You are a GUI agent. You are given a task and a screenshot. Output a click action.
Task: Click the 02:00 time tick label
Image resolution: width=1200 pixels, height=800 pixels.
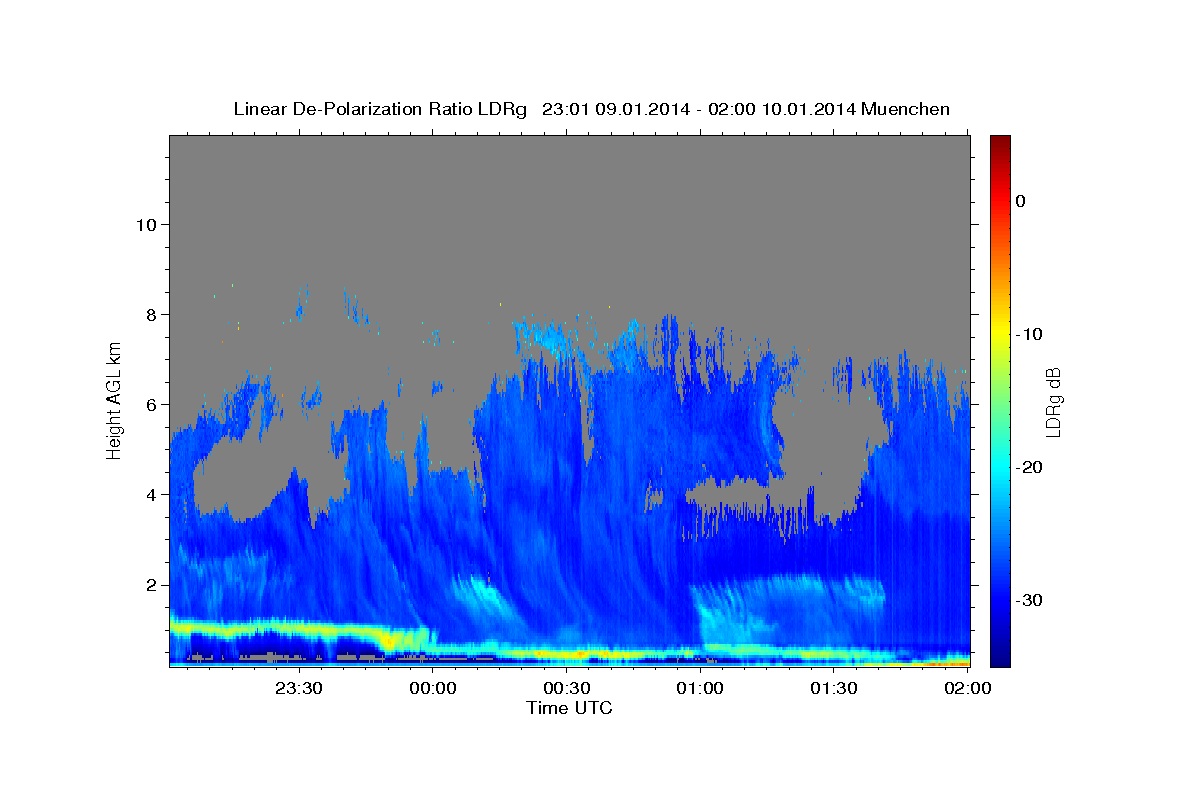coord(968,688)
